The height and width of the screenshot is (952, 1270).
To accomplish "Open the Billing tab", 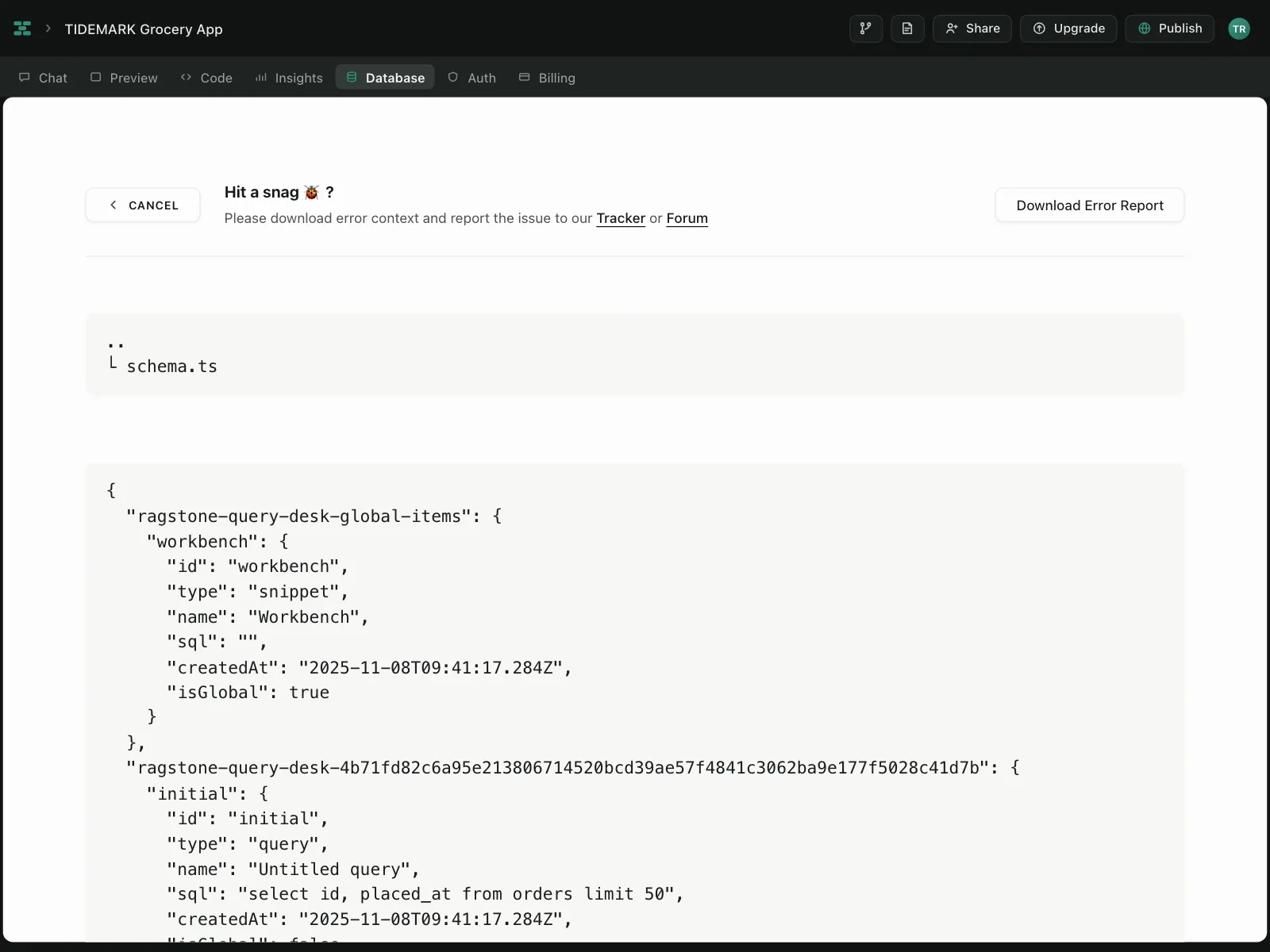I will click(547, 78).
